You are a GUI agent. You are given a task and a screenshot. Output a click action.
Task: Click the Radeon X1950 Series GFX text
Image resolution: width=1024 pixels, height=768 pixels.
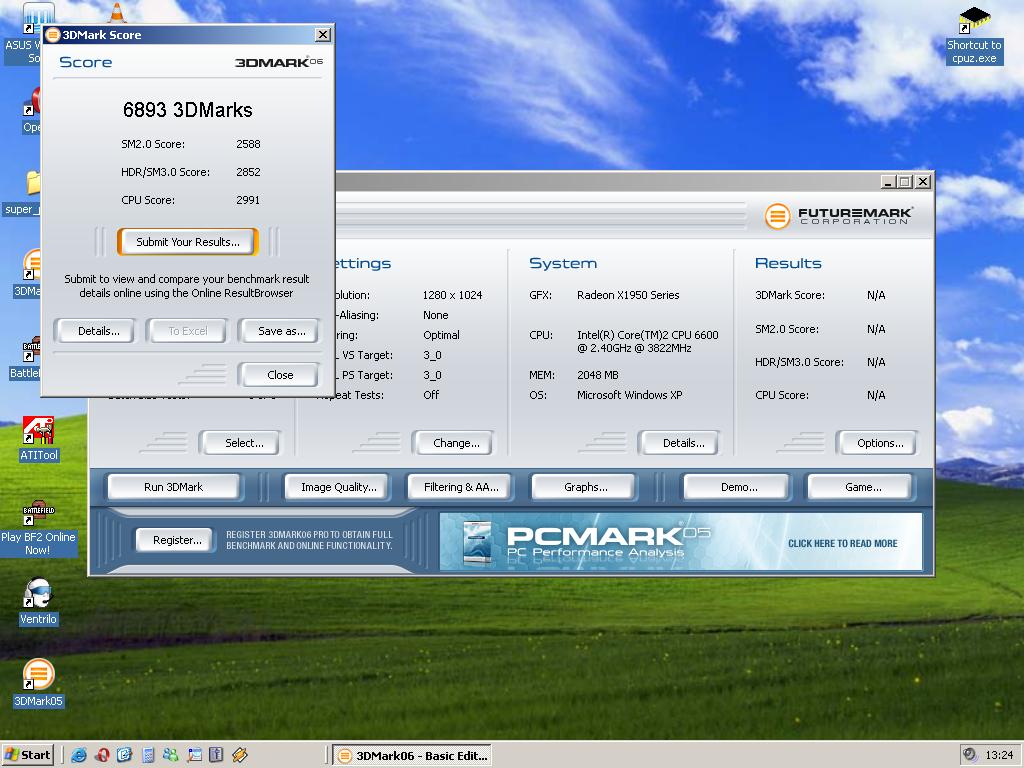[x=628, y=295]
